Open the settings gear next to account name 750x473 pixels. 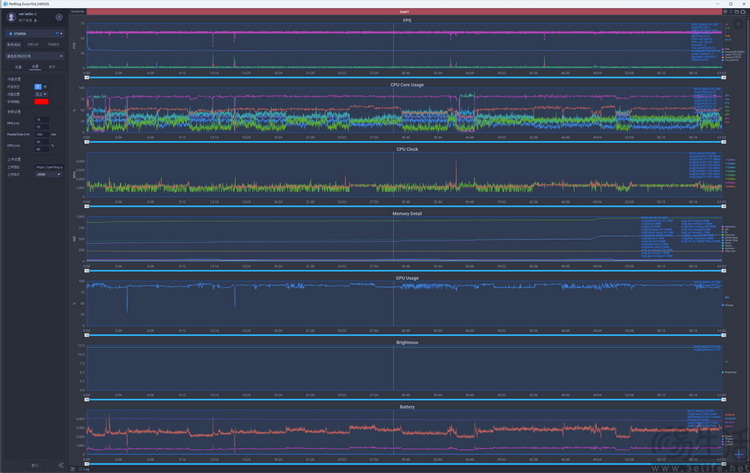click(59, 17)
